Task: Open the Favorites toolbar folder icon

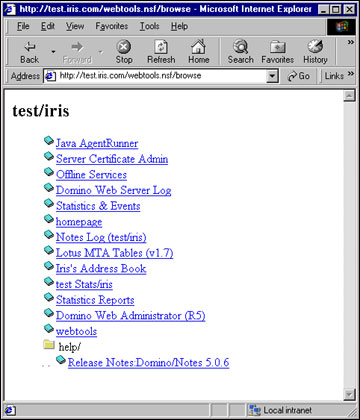Action: click(277, 47)
